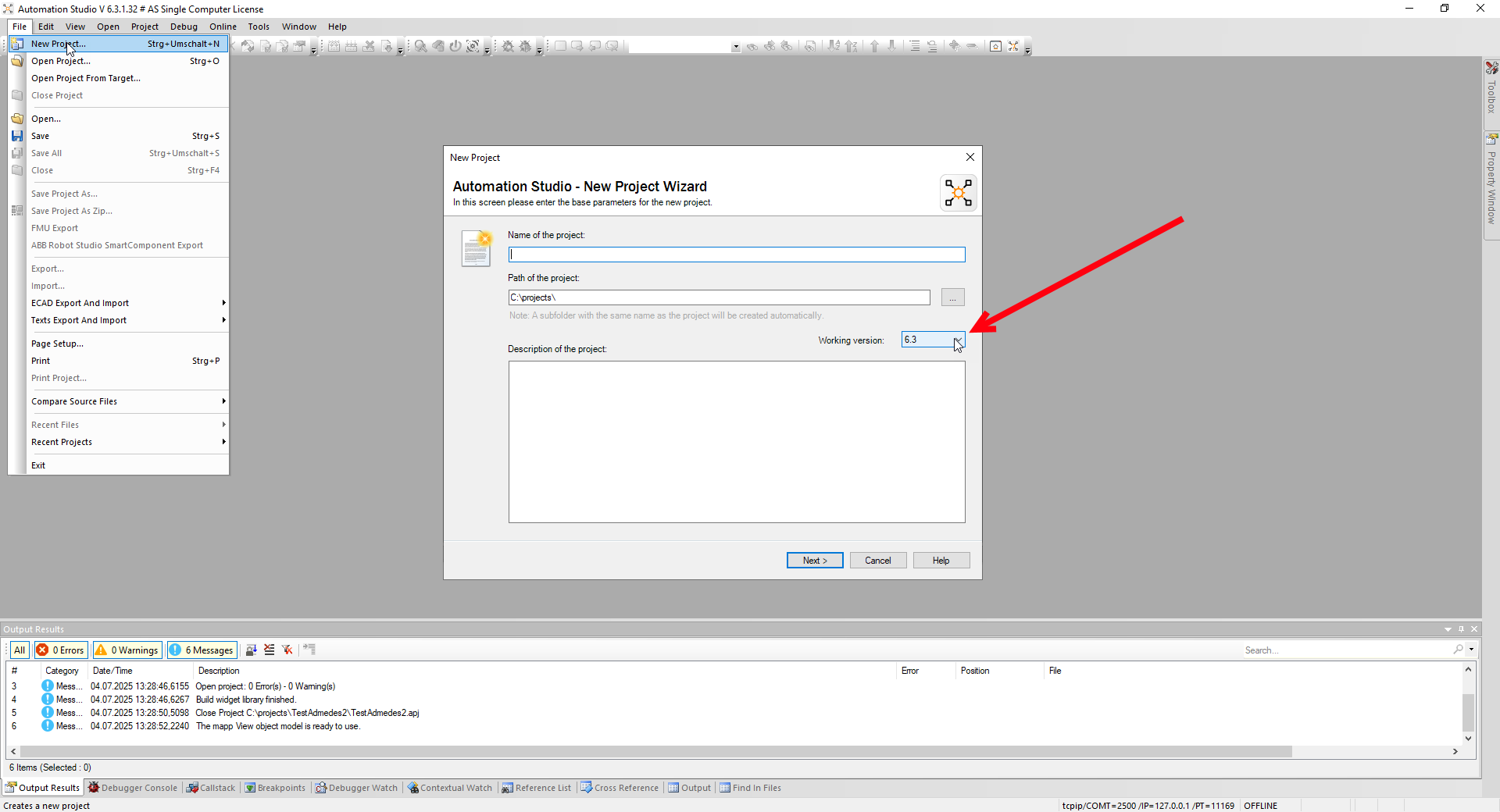Switch to the Breakpoints tab
Viewport: 1500px width, 812px height.
coord(275,788)
